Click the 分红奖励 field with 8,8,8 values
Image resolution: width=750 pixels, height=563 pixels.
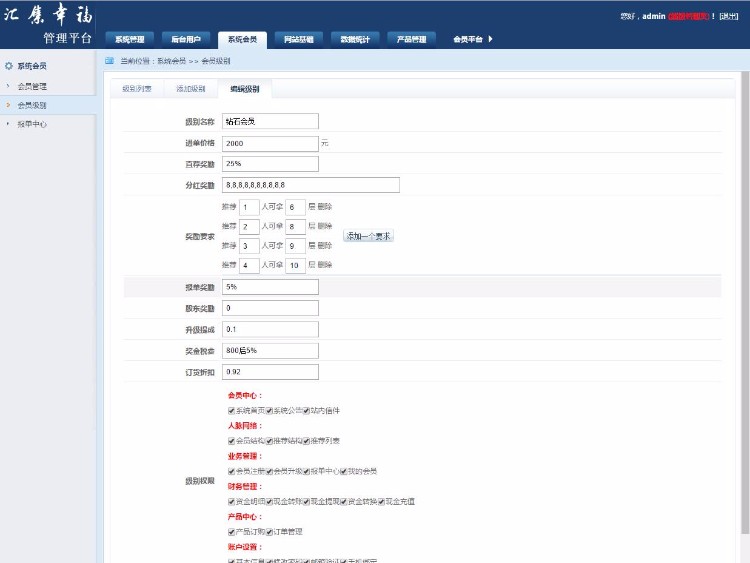pos(311,185)
